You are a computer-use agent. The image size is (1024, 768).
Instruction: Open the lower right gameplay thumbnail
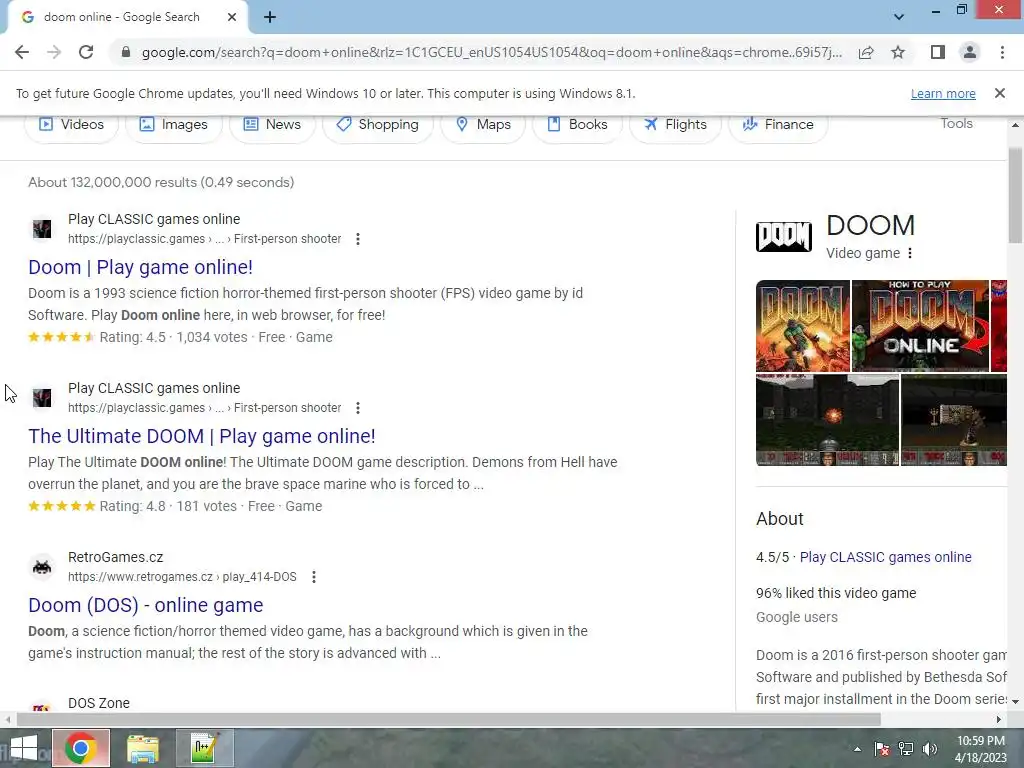(x=953, y=420)
